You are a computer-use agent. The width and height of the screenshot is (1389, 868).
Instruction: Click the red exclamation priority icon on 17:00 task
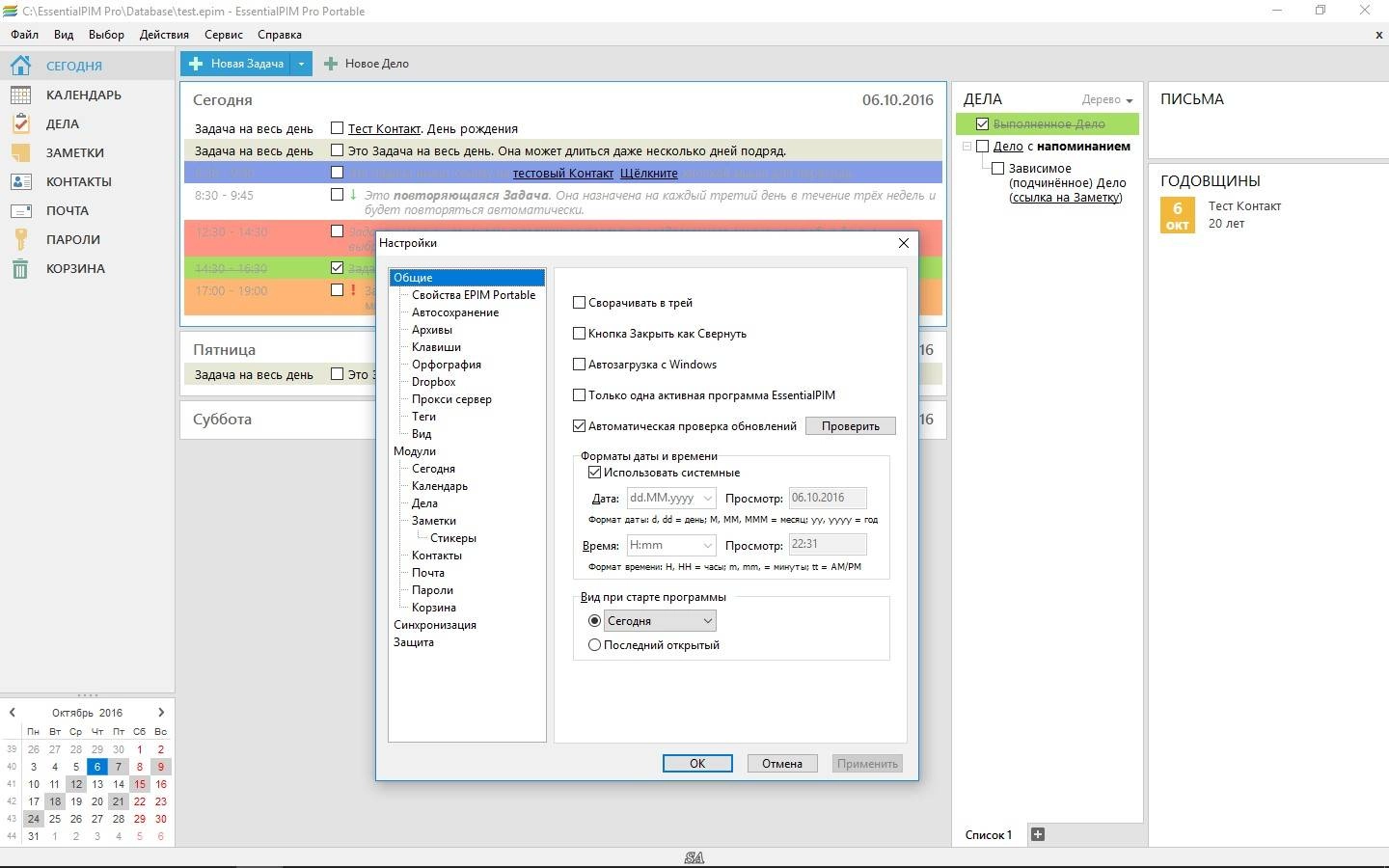(x=353, y=290)
